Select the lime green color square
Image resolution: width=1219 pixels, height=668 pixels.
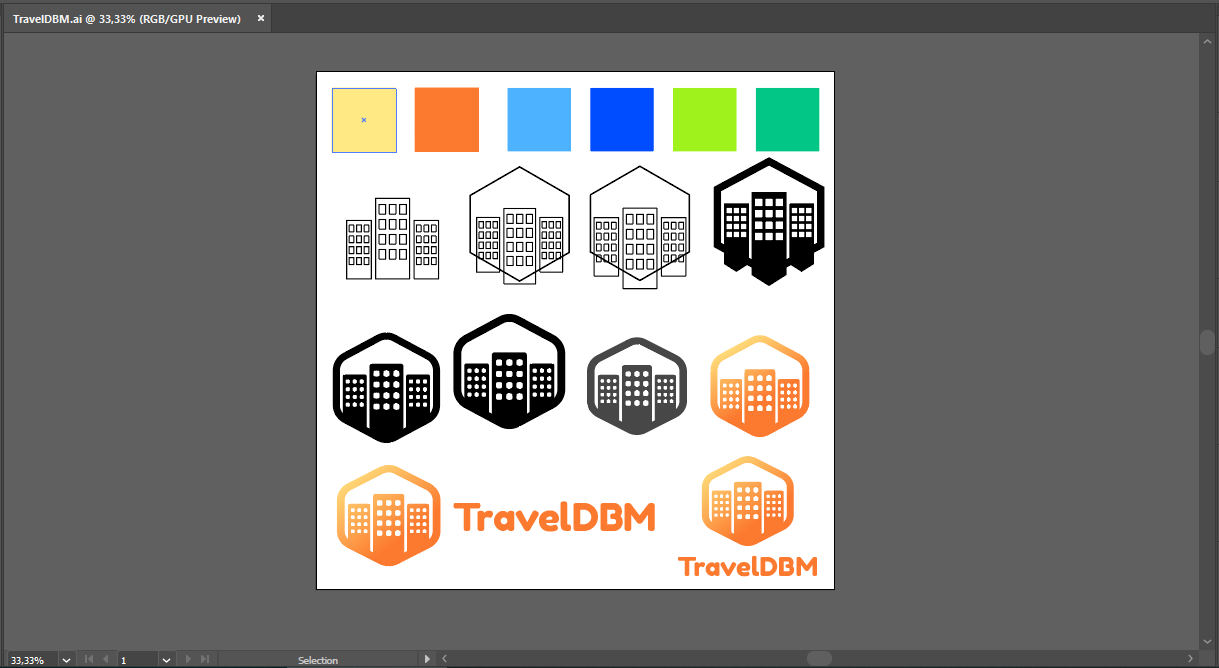pos(705,120)
